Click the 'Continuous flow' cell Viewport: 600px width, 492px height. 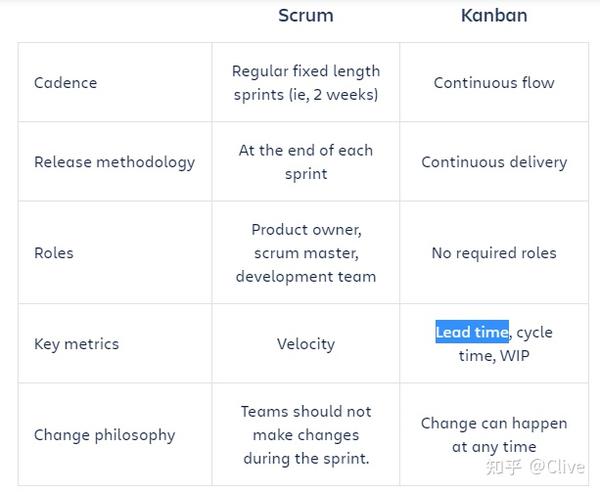(493, 83)
